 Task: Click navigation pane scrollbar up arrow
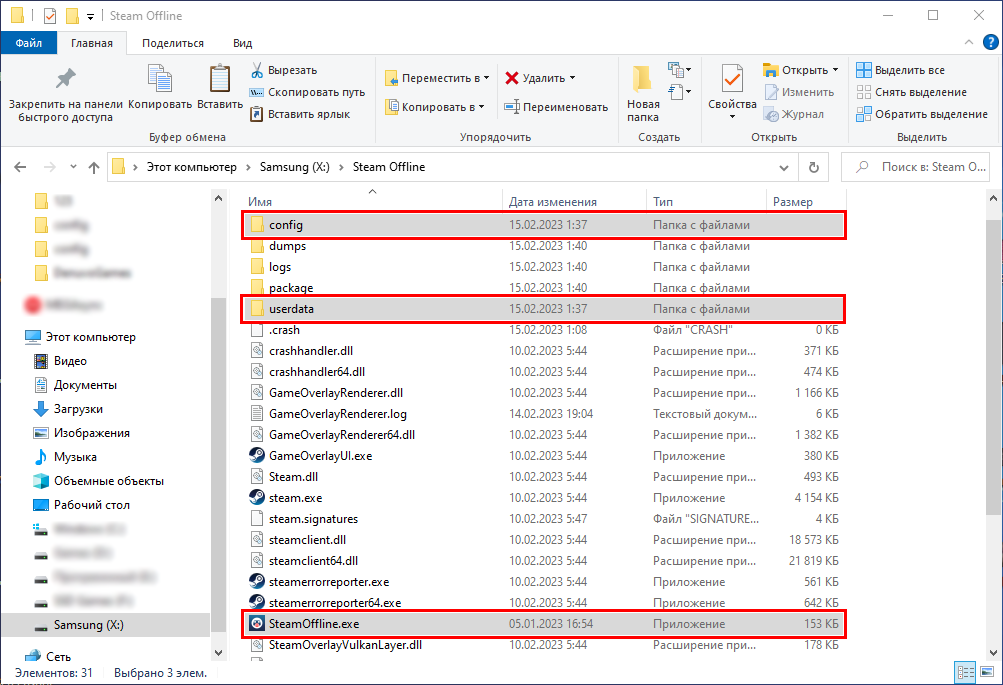coord(218,198)
